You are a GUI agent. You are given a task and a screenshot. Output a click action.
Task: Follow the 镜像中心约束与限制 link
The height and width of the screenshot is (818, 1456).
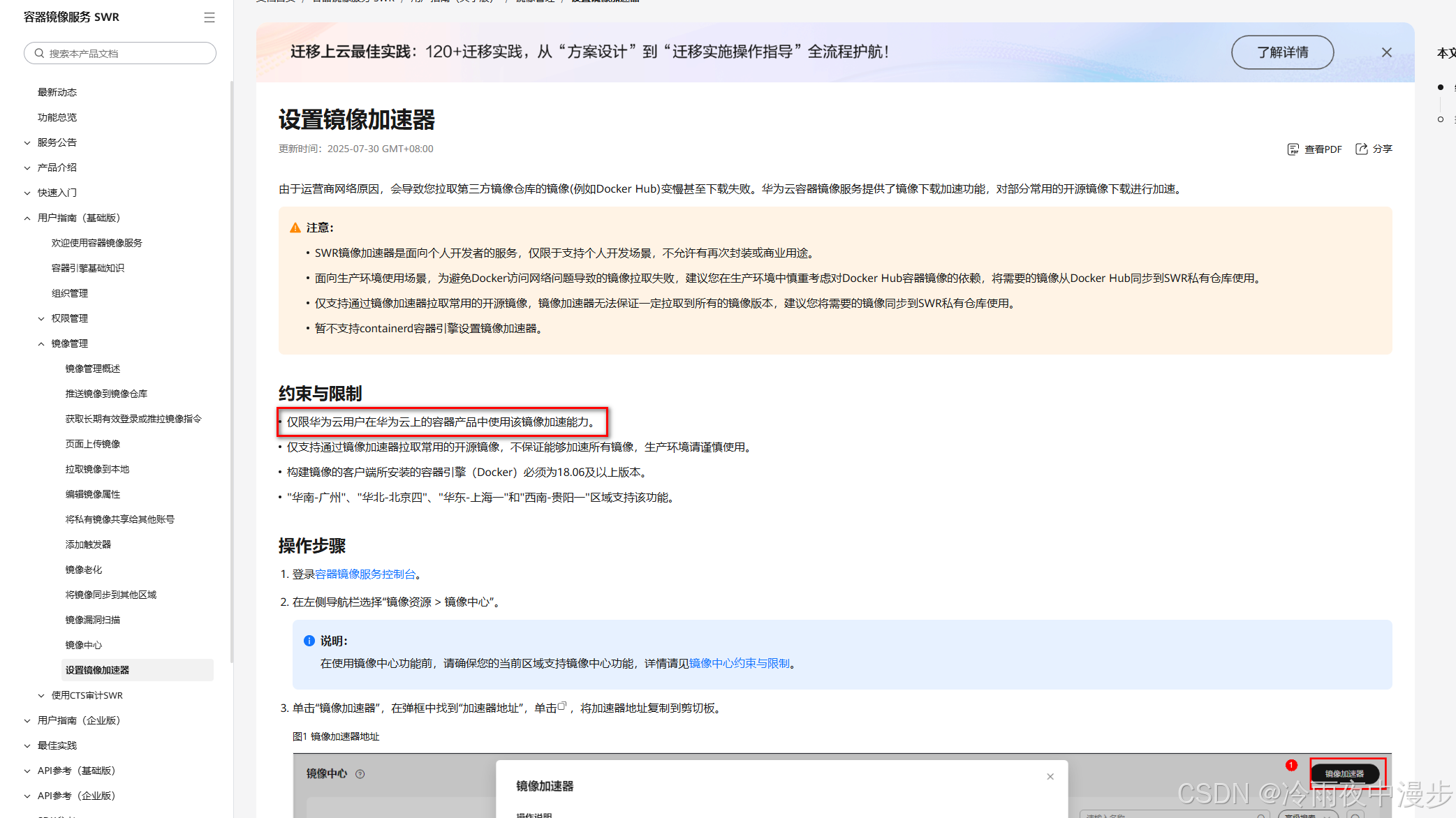[x=740, y=663]
